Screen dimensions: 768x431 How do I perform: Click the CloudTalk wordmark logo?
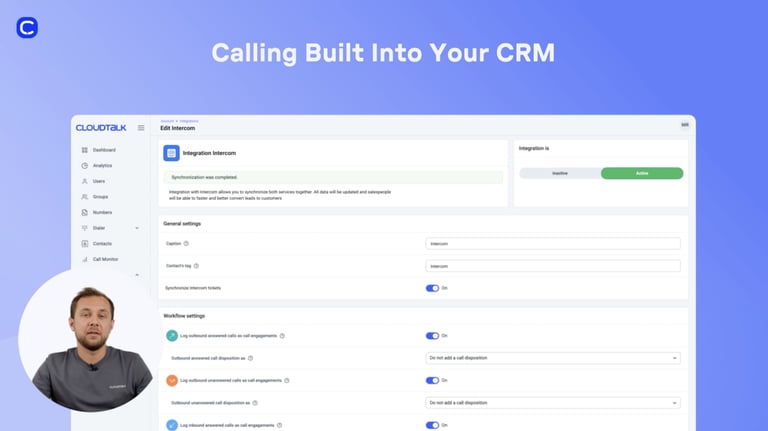pos(101,128)
